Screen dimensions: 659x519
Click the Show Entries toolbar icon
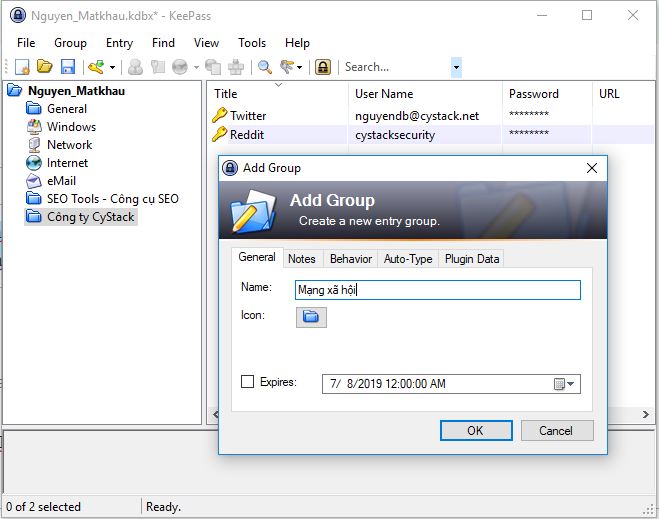click(287, 67)
